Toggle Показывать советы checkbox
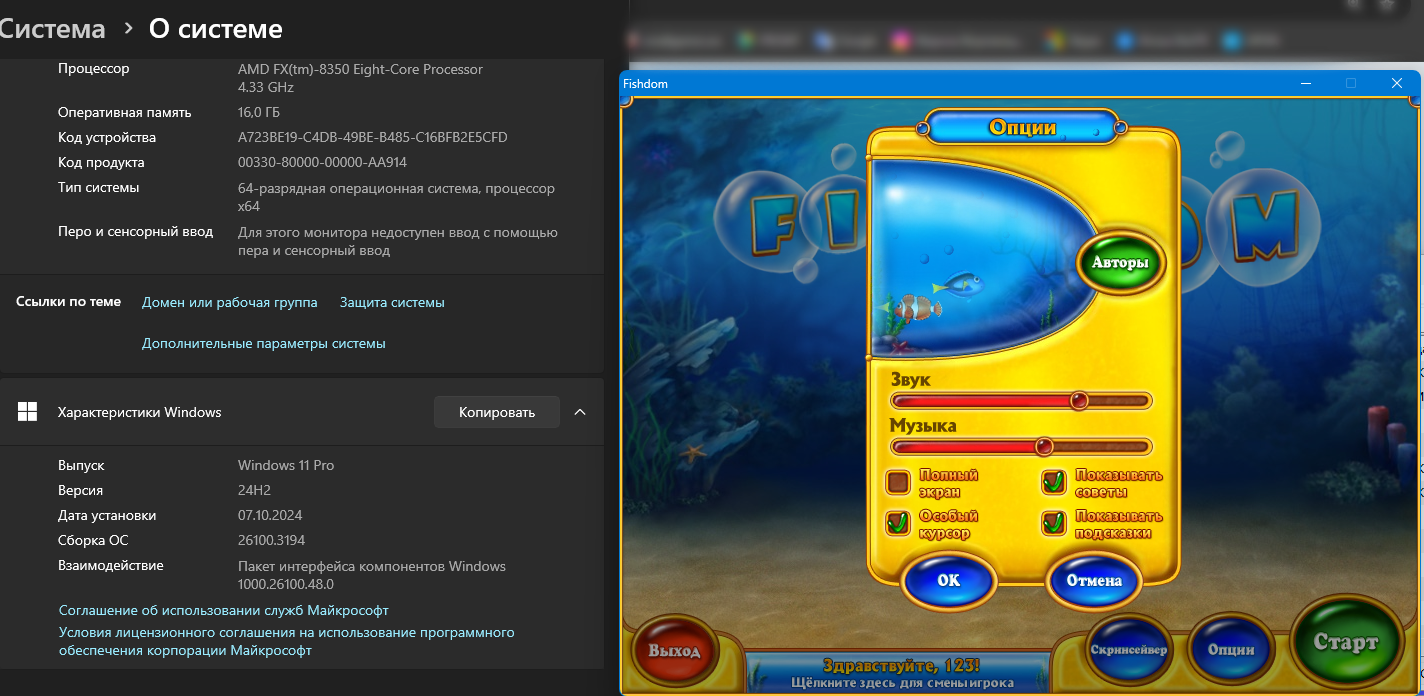The height and width of the screenshot is (696, 1424). point(1054,483)
